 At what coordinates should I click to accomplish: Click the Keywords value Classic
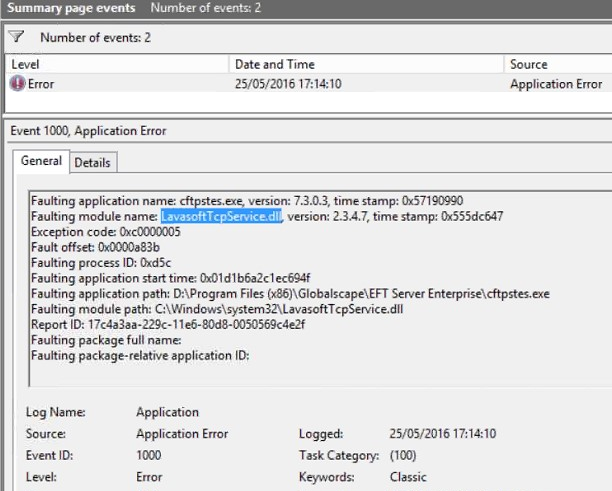(408, 477)
